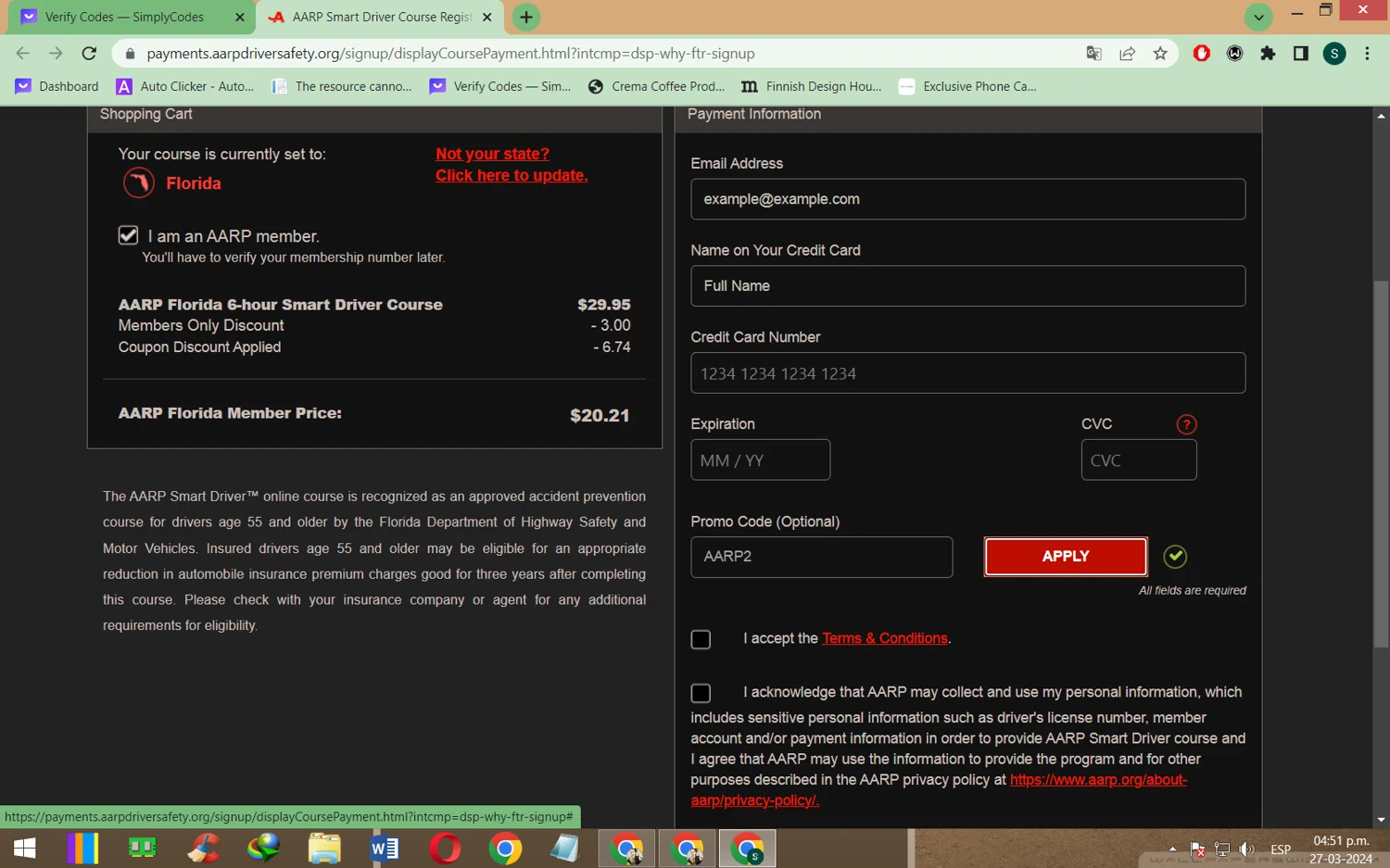Click the Expiration MM / YY field
Viewport: 1390px width, 868px height.
click(760, 460)
